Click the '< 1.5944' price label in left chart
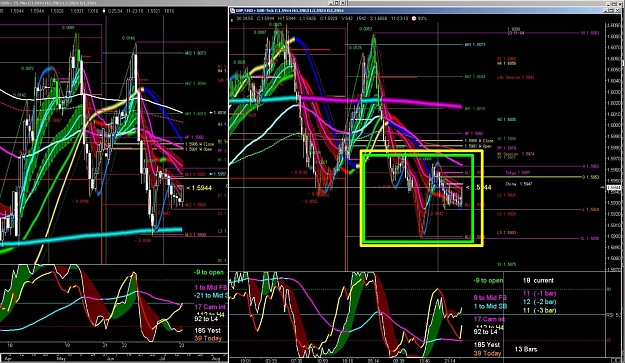 click(x=199, y=188)
